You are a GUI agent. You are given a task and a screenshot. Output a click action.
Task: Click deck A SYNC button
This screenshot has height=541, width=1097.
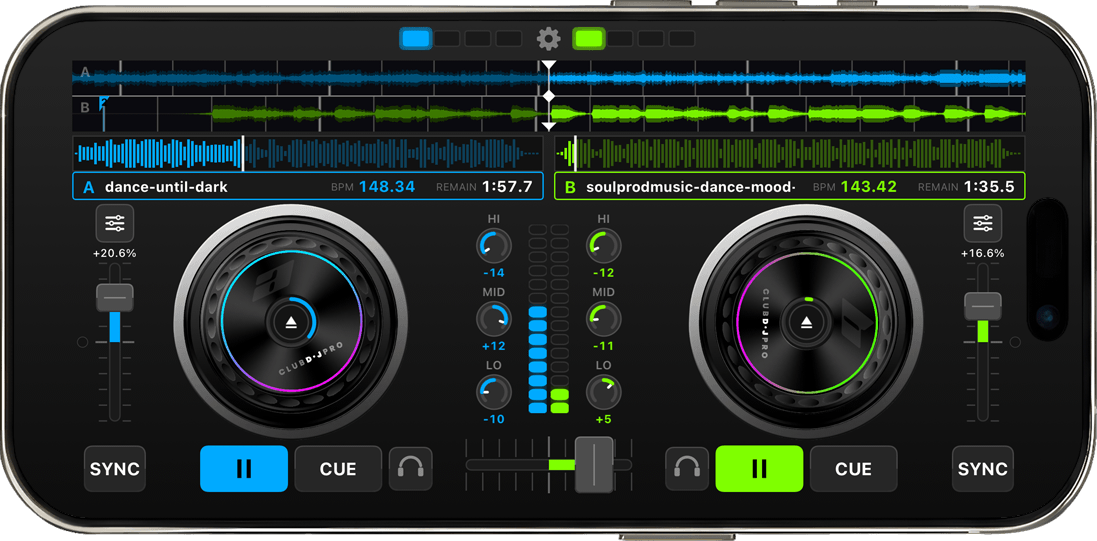(x=115, y=468)
